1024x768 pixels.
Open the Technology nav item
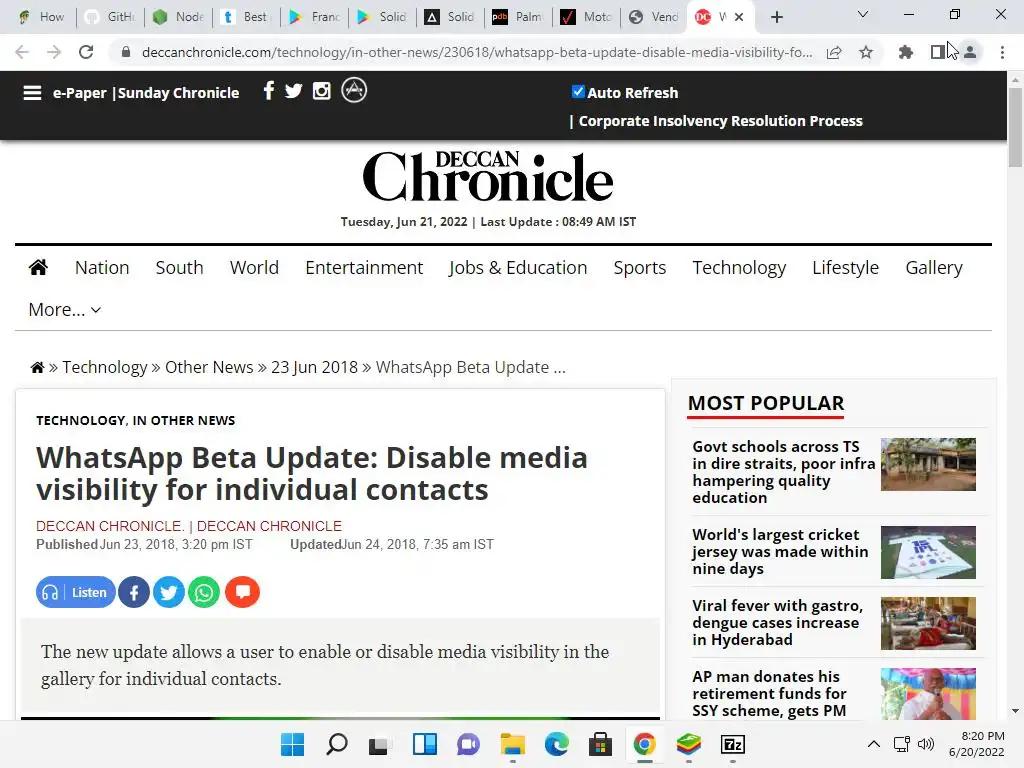tap(739, 268)
